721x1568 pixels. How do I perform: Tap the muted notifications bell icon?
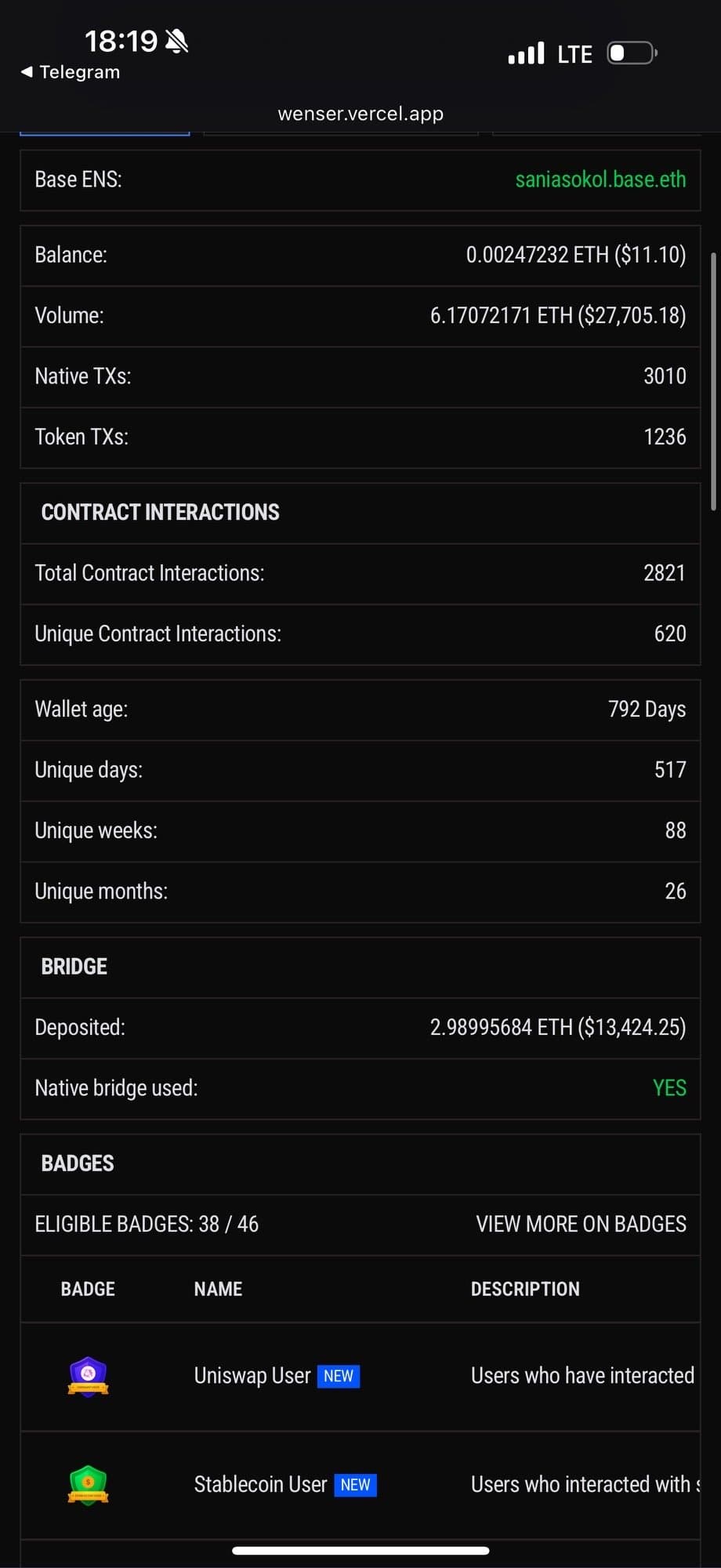179,41
